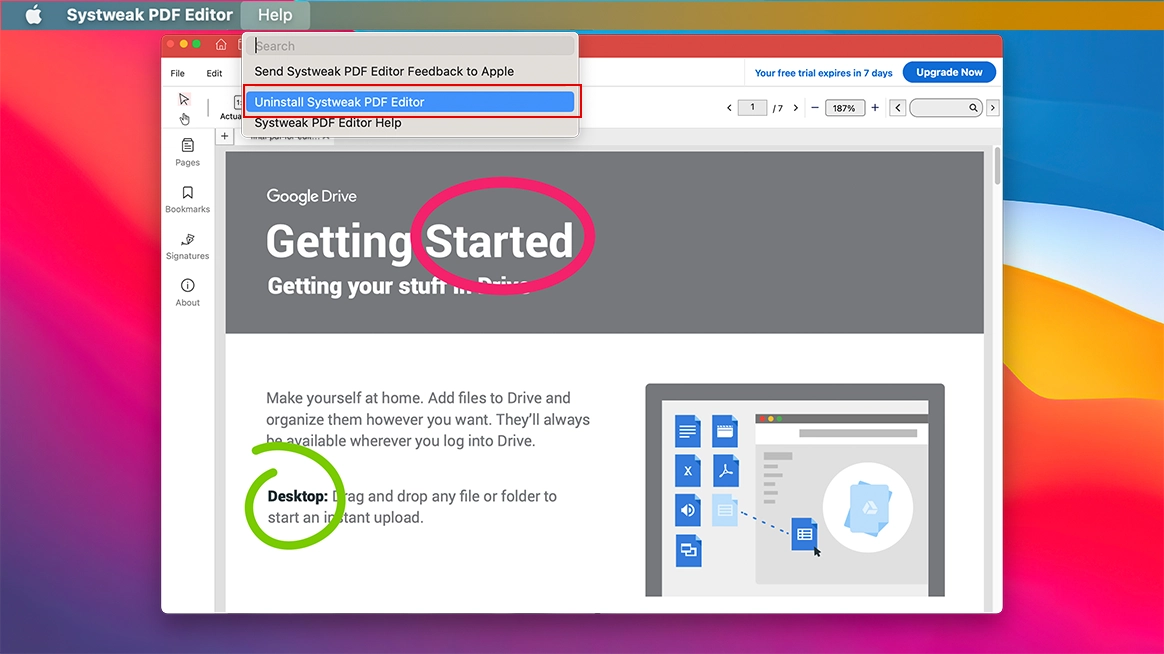Screen dimensions: 1164x654
Task: Click the Help menu search field
Action: (x=413, y=45)
